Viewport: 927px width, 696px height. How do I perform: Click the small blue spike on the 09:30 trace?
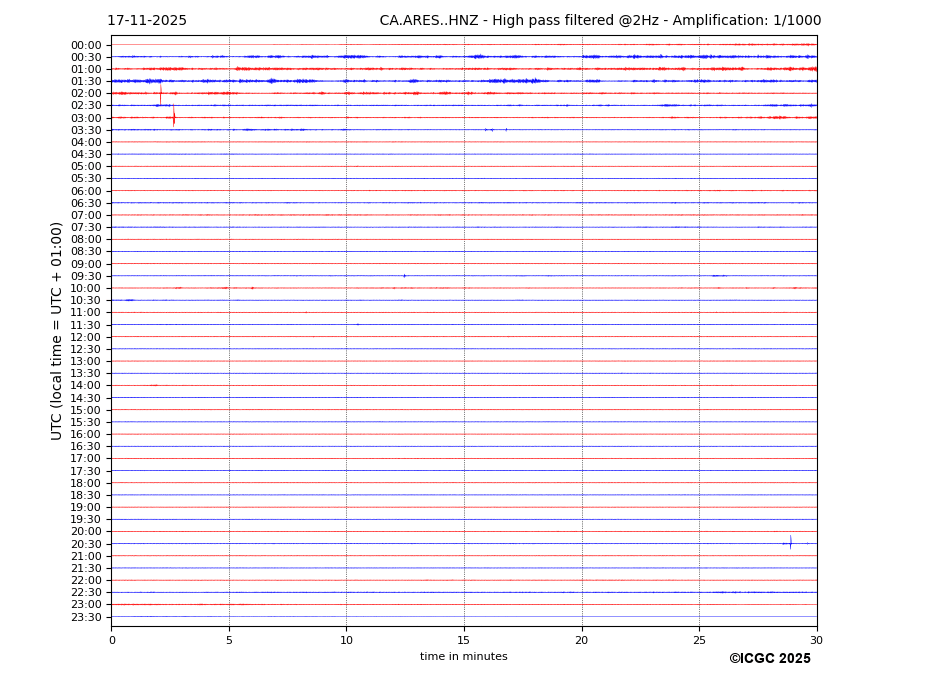click(x=404, y=276)
